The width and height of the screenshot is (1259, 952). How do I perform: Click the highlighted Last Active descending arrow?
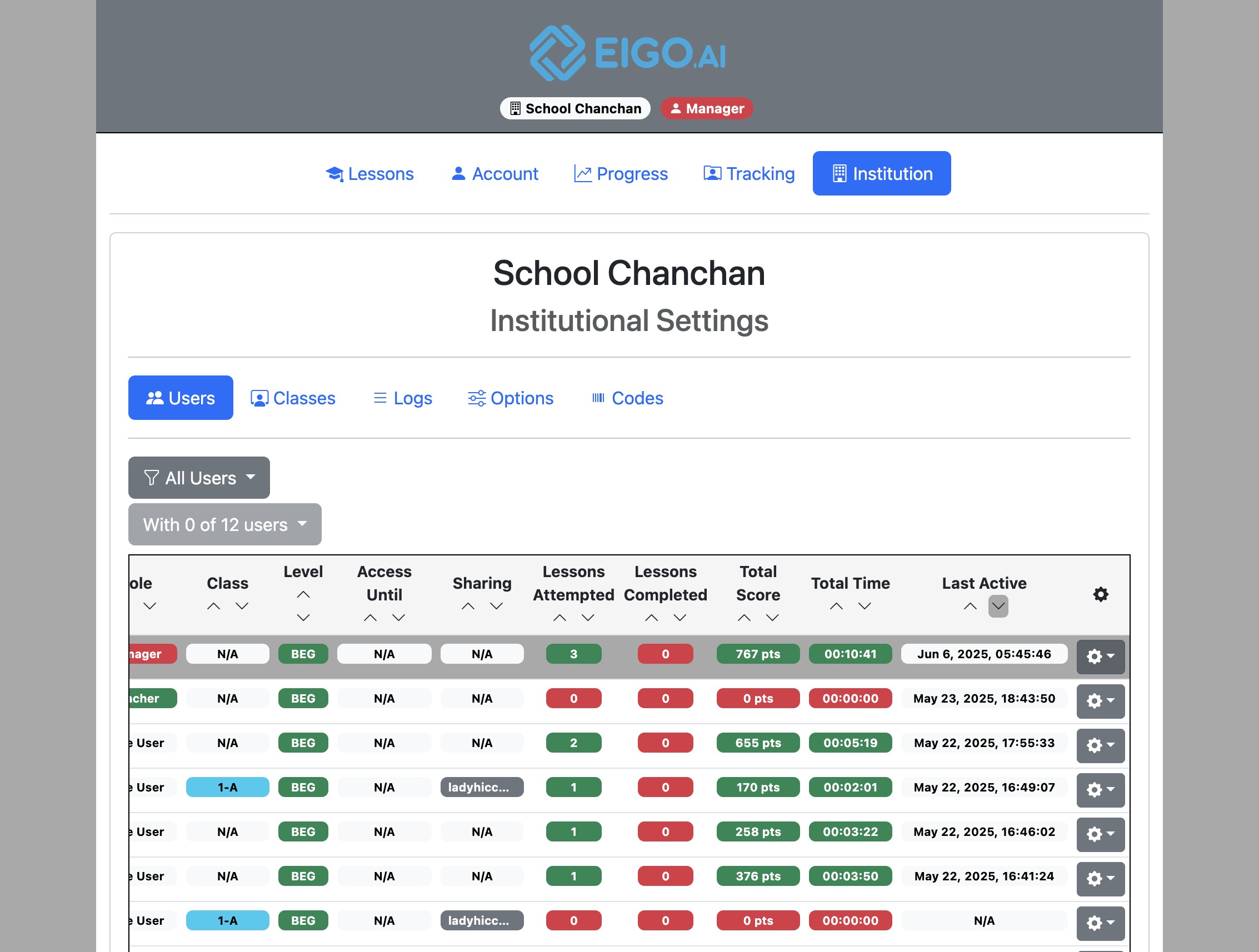(x=998, y=606)
